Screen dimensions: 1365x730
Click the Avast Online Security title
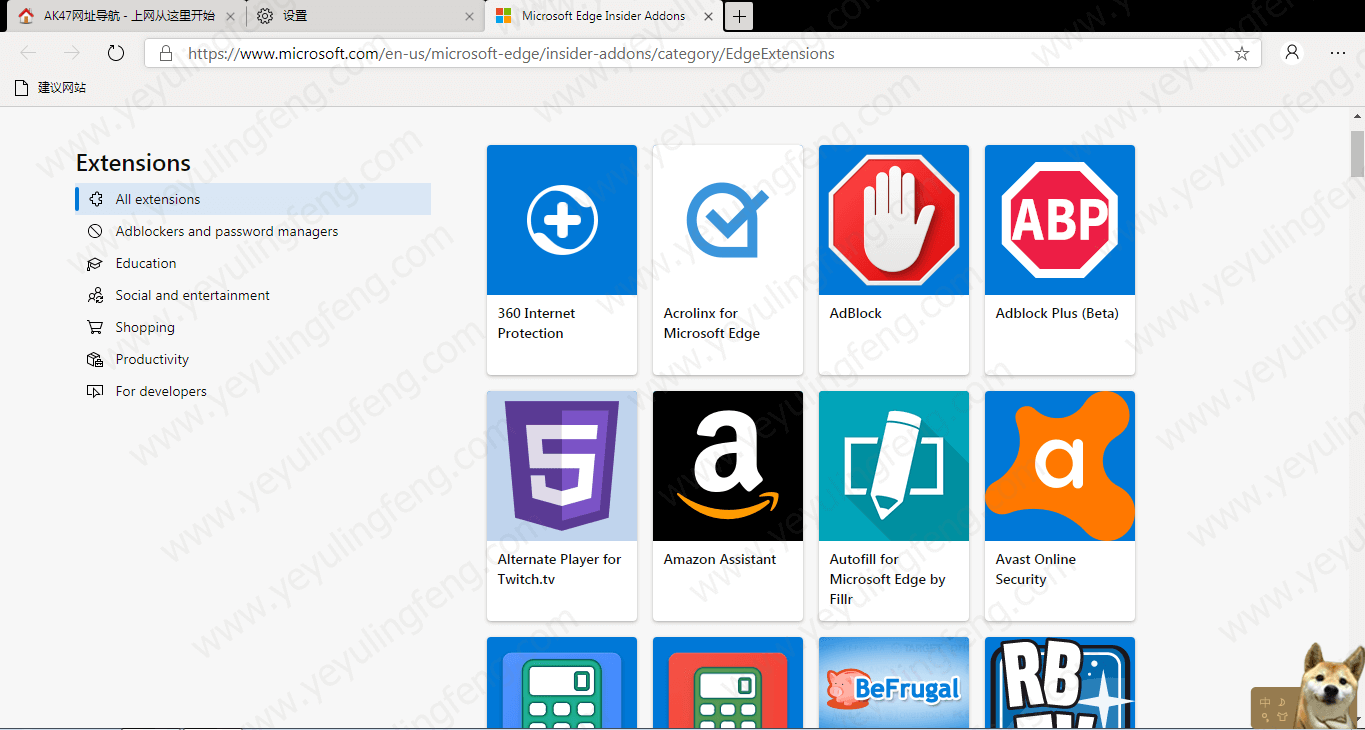[x=1036, y=569]
